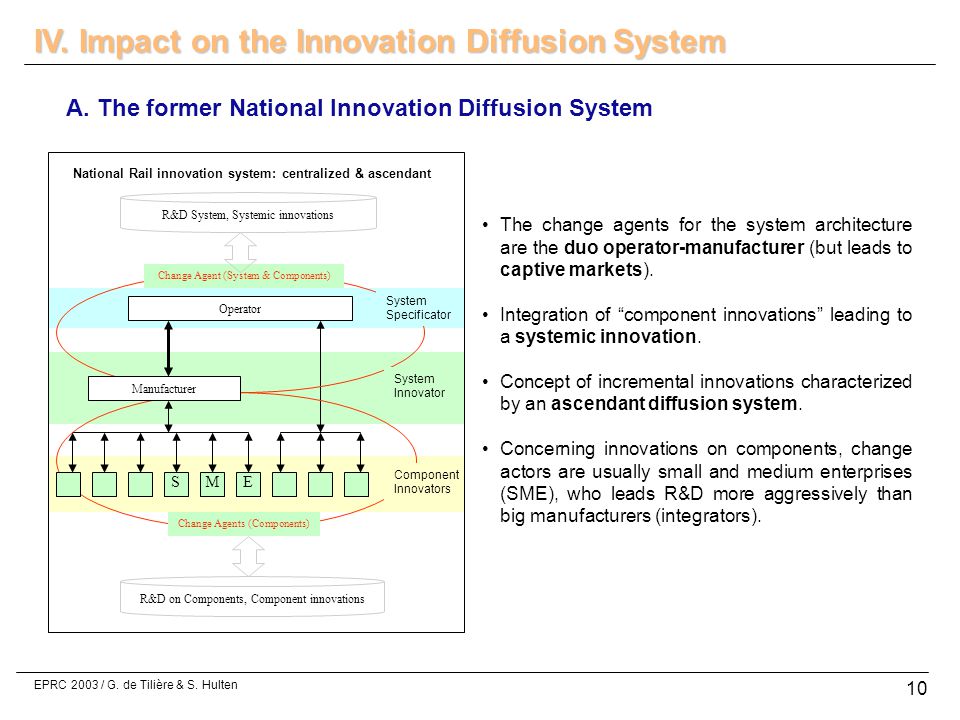This screenshot has height=720, width=960.
Task: Click the 'Change Agents (Components)' label
Action: coord(244,524)
